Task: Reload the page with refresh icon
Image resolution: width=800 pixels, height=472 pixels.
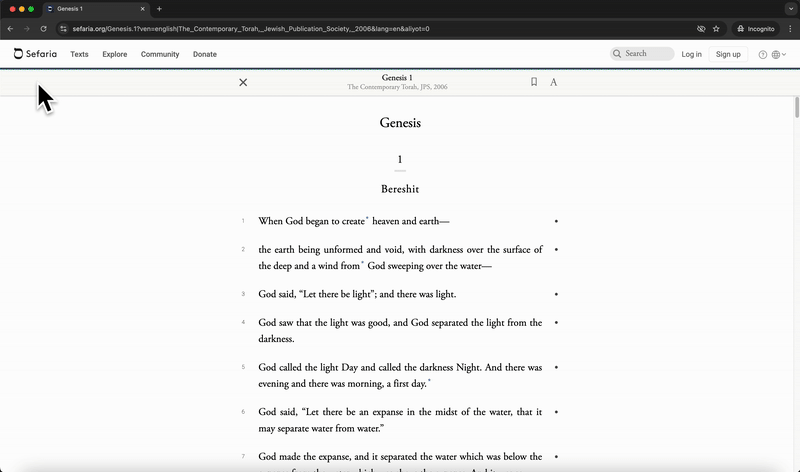Action: click(43, 29)
